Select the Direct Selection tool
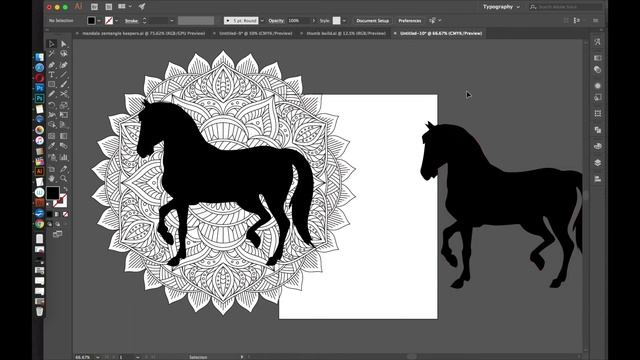The height and width of the screenshot is (360, 640). (x=64, y=44)
